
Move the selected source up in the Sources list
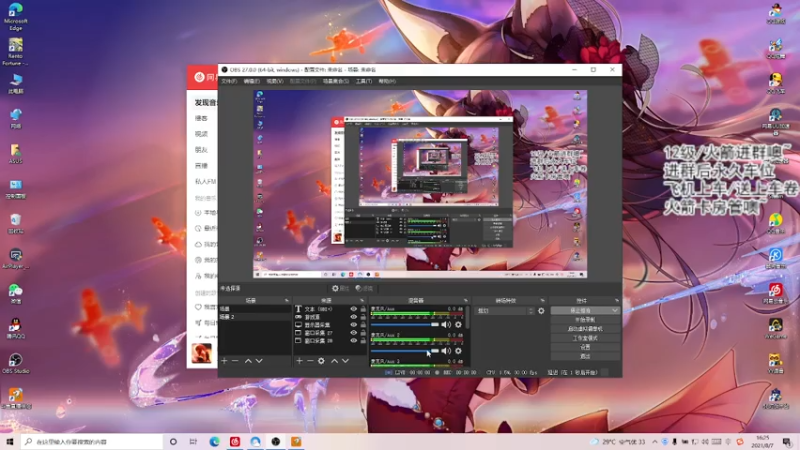click(334, 361)
